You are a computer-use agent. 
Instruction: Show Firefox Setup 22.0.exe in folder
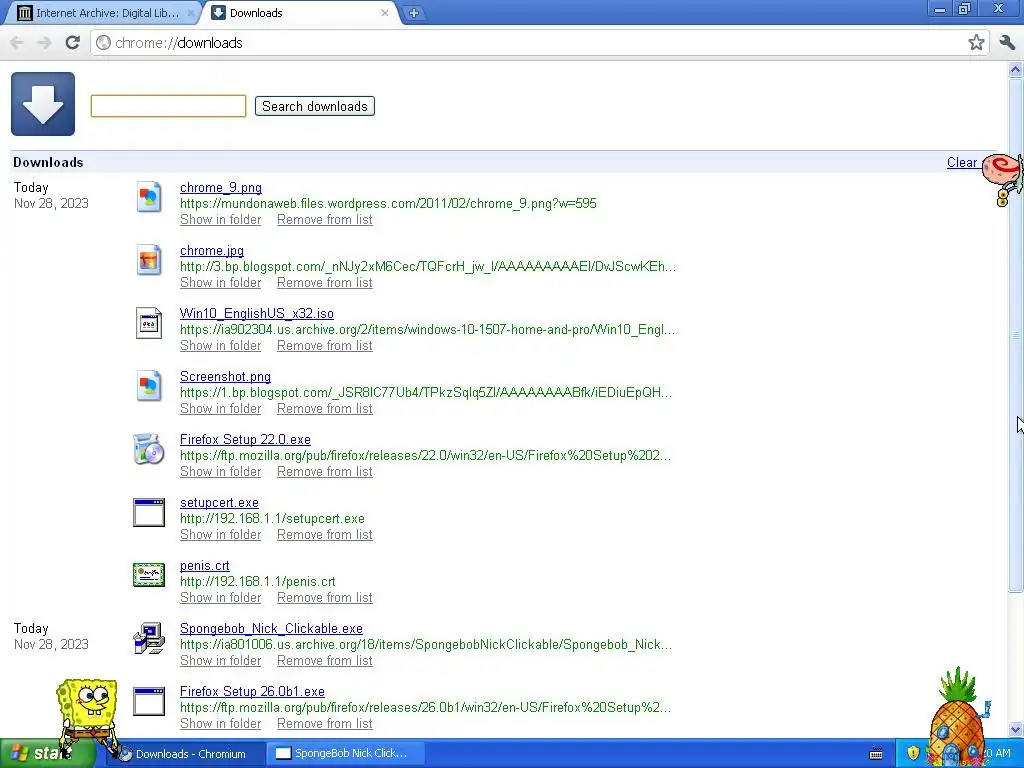click(221, 472)
